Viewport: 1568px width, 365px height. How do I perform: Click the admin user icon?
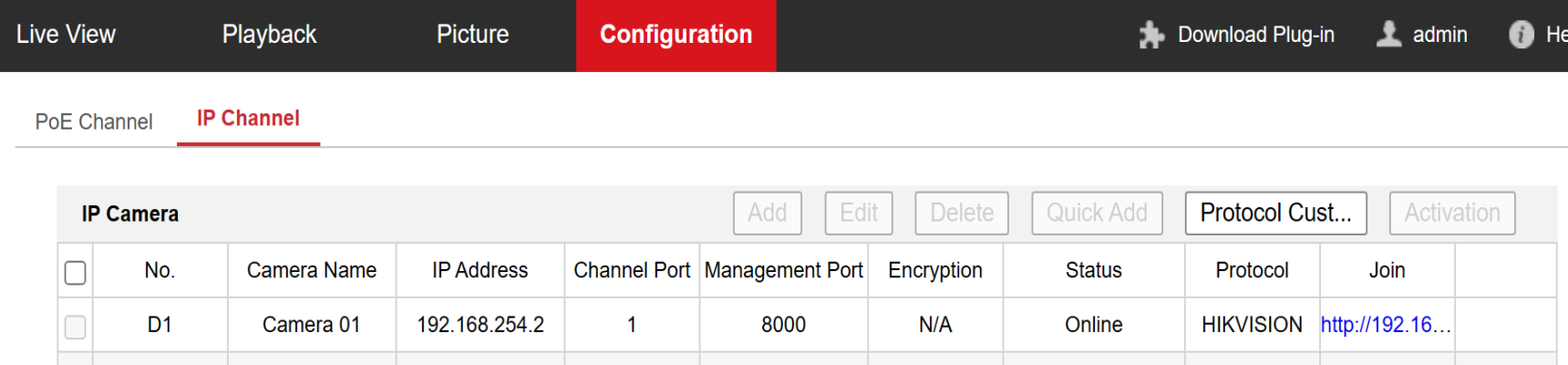tap(1388, 35)
